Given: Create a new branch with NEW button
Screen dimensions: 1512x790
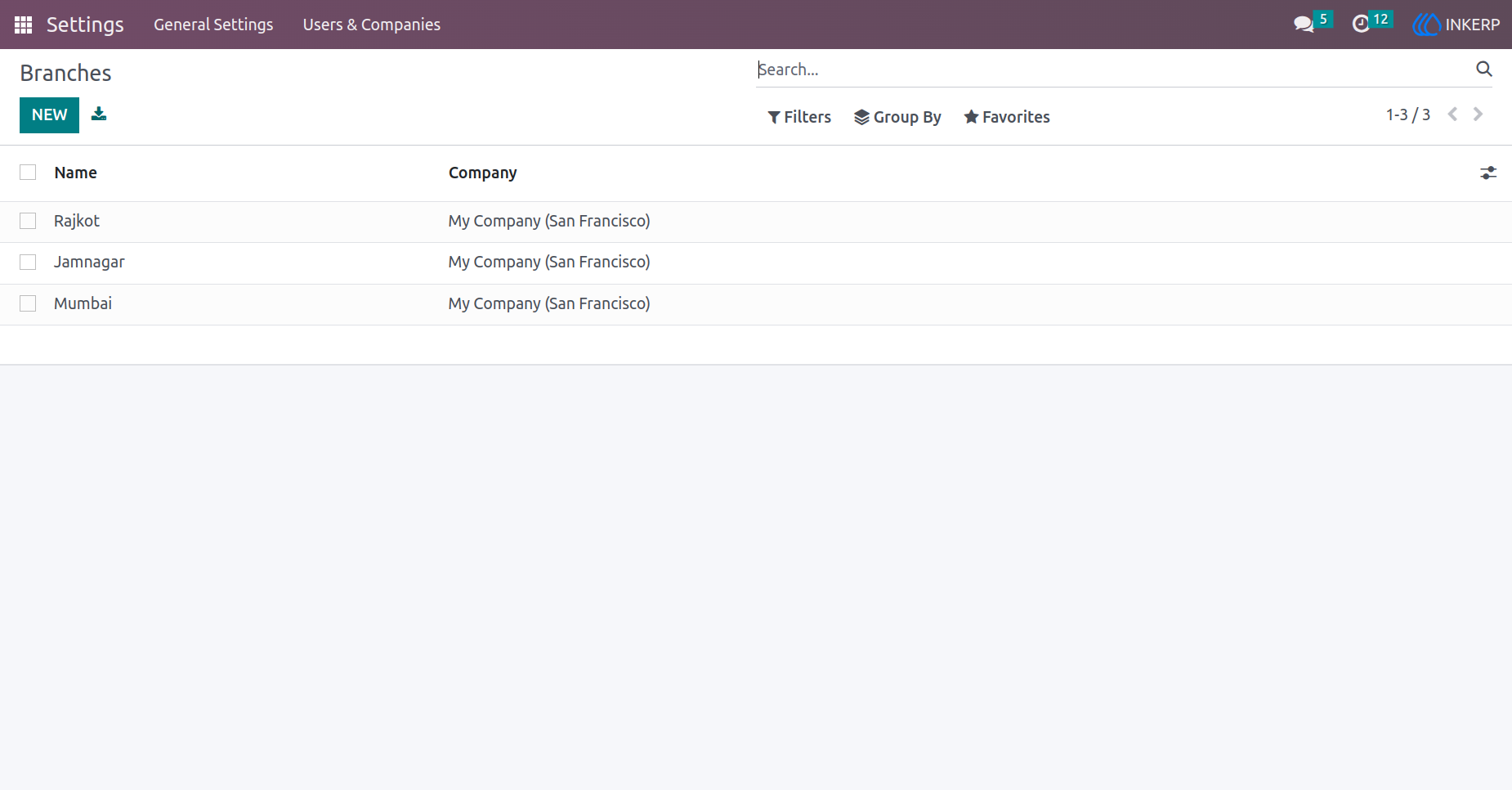Looking at the screenshot, I should (49, 115).
